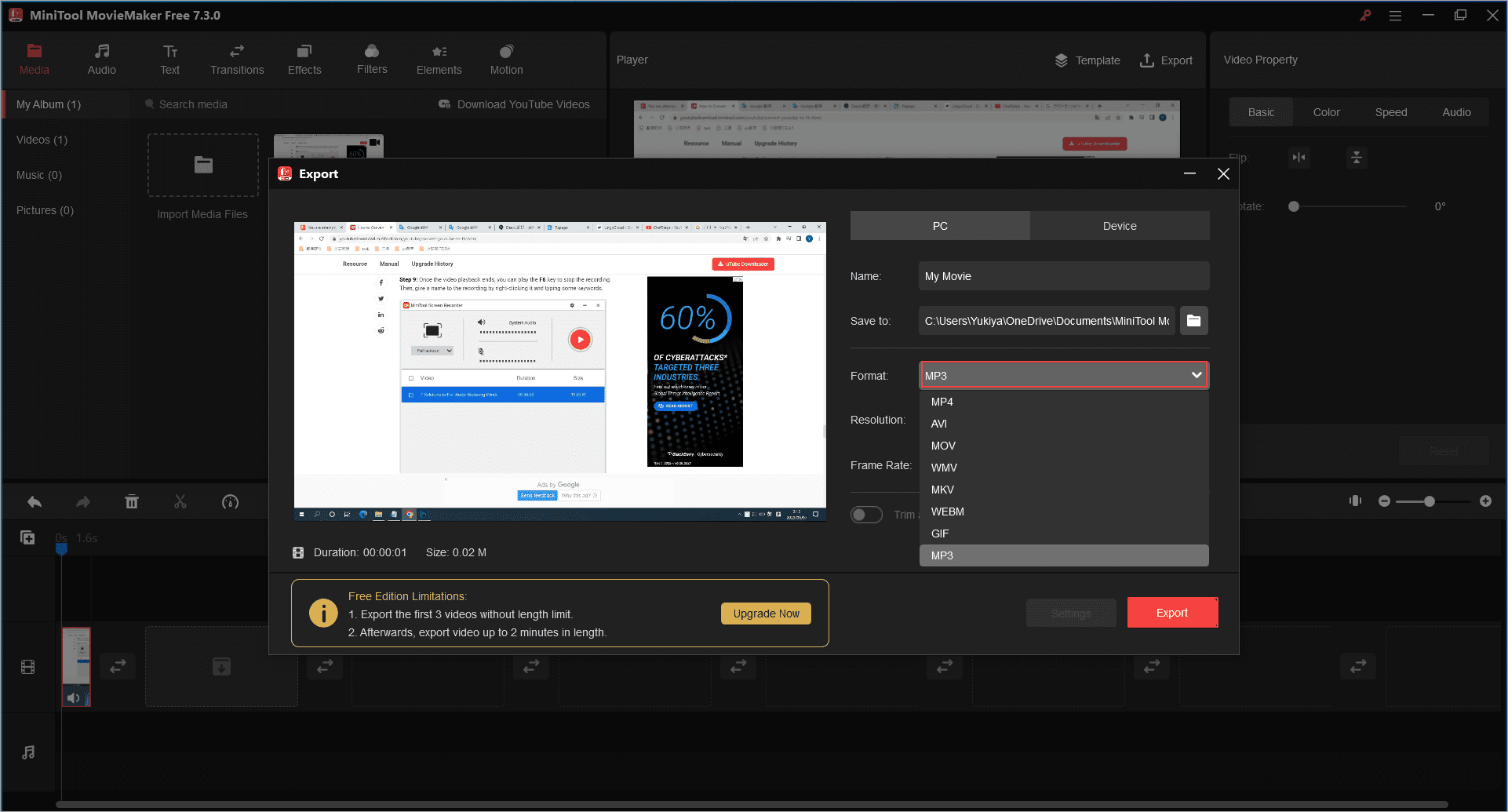Select Videos (1) category
This screenshot has width=1508, height=812.
pyautogui.click(x=42, y=140)
